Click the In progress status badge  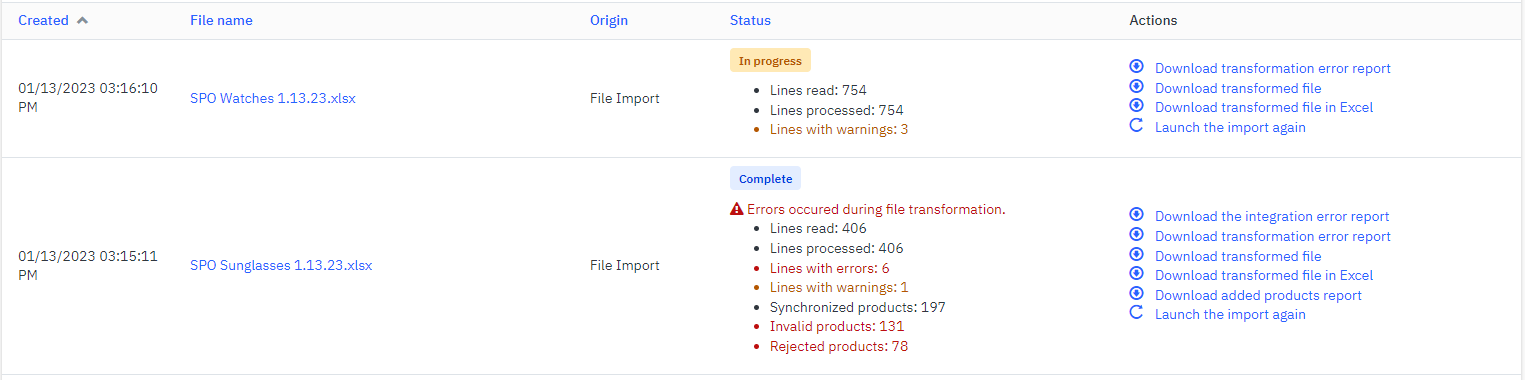coord(770,60)
